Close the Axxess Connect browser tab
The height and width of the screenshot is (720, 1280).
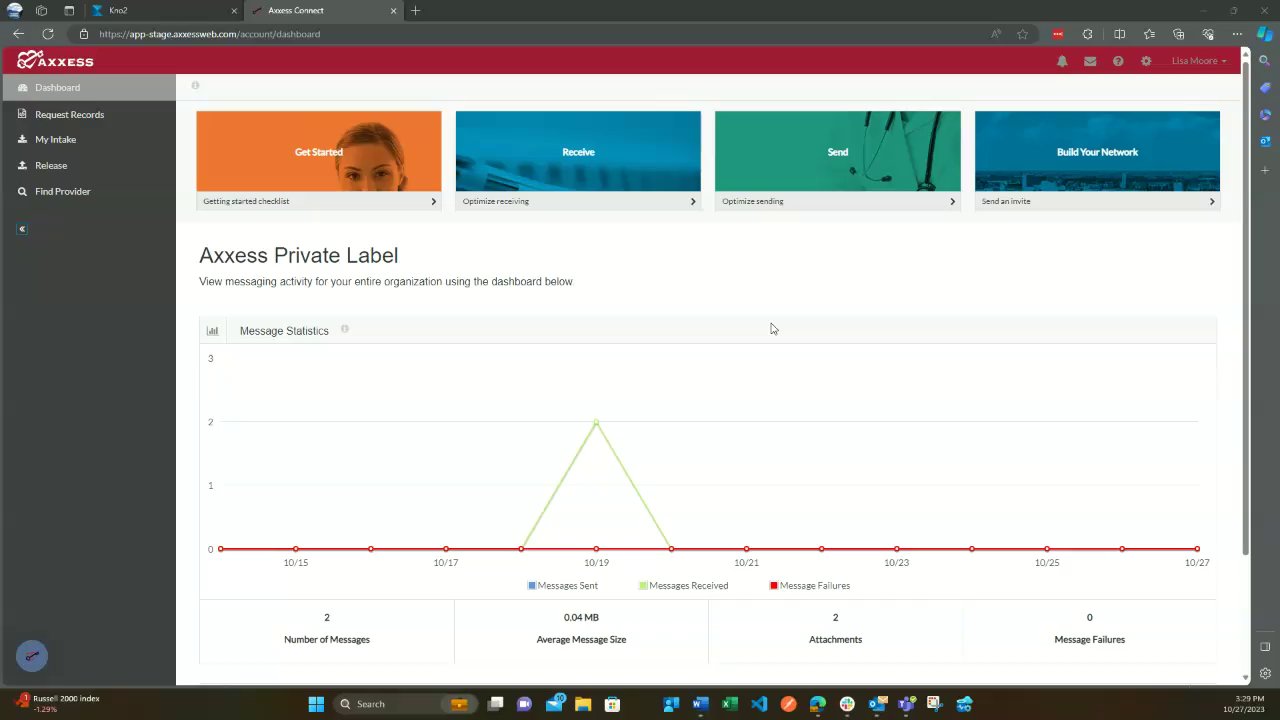tap(394, 11)
